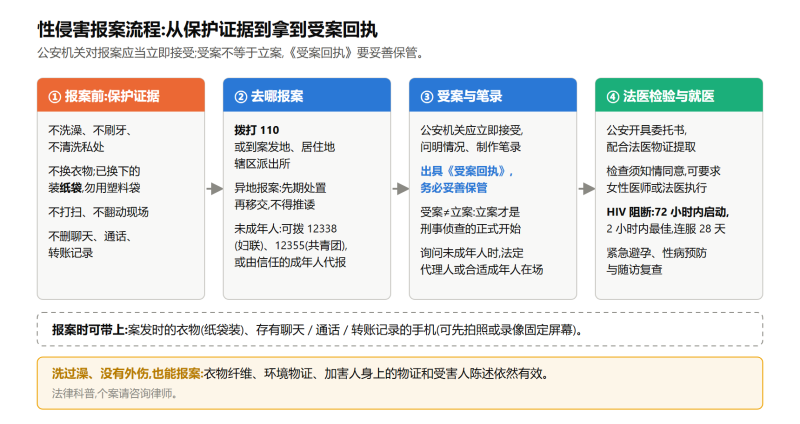Click the blue header '③ 受案与笔录'

493,95
